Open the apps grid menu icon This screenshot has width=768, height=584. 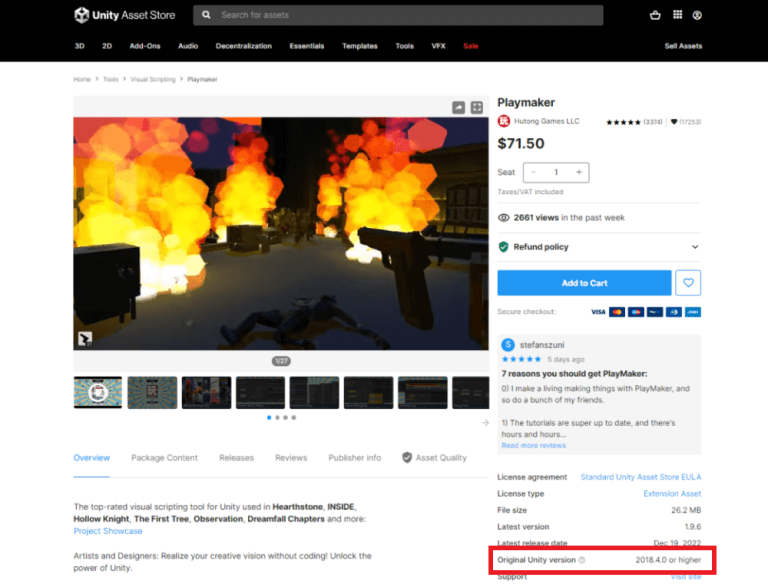677,15
